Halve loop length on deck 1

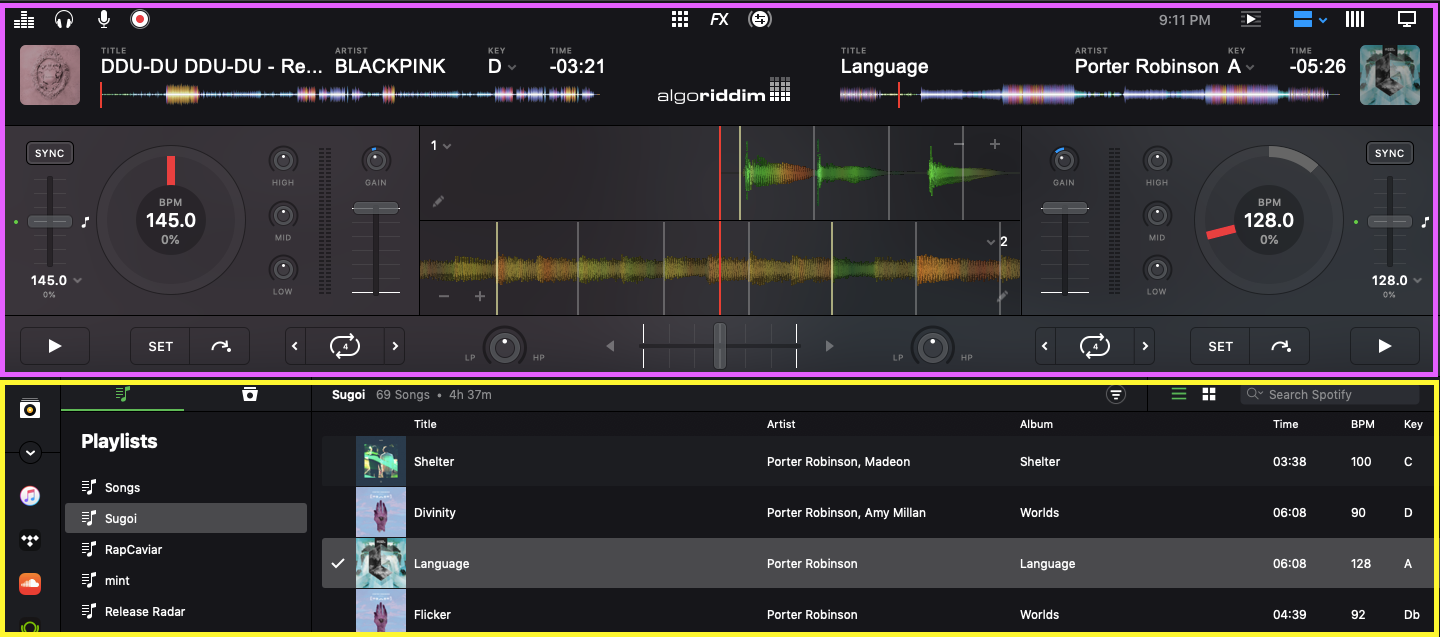(x=295, y=346)
